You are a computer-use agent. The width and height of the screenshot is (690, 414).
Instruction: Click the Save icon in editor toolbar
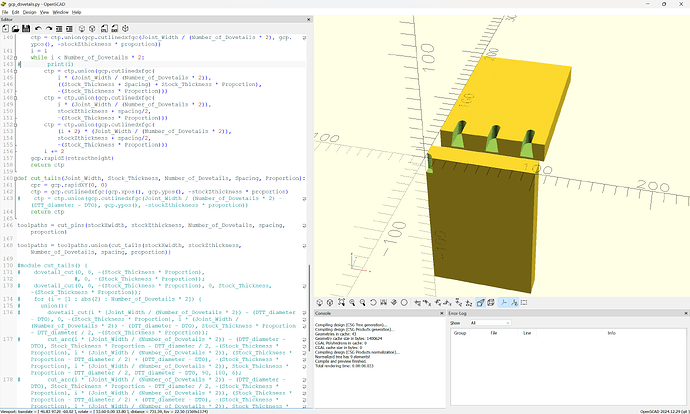point(26,29)
